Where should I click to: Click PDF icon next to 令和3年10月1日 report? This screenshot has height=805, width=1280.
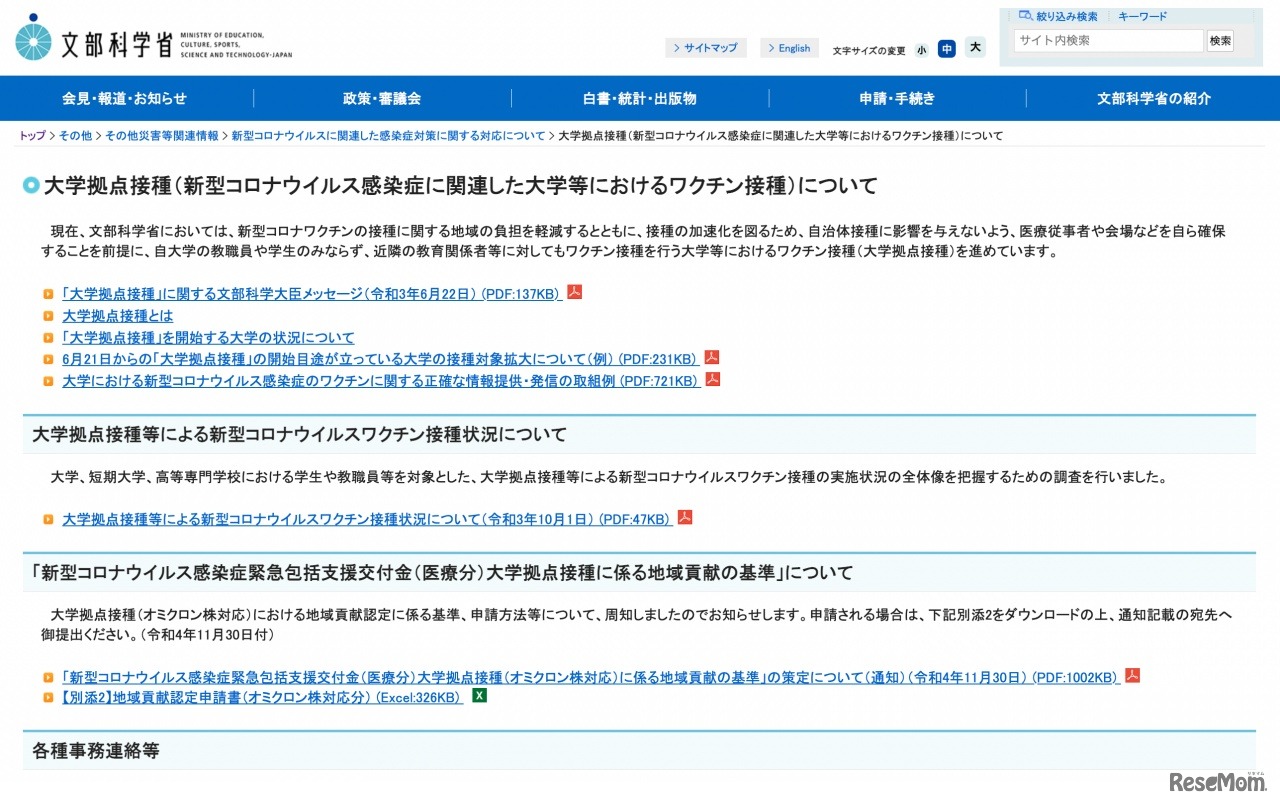tap(684, 517)
